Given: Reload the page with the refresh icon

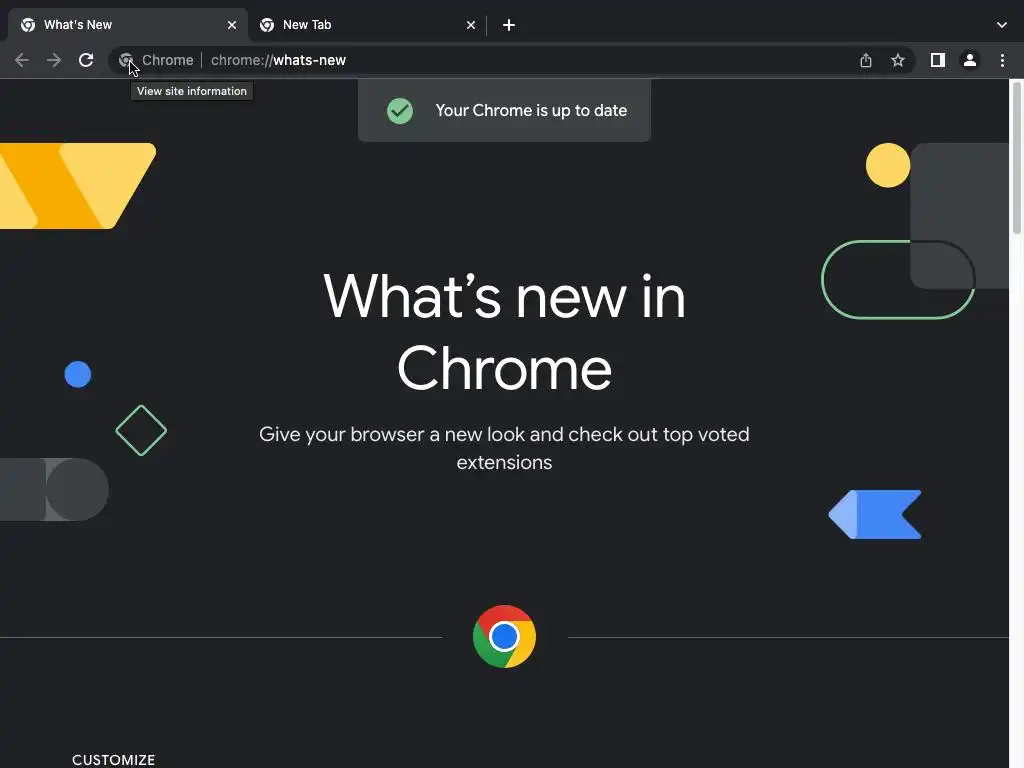Looking at the screenshot, I should click(86, 60).
